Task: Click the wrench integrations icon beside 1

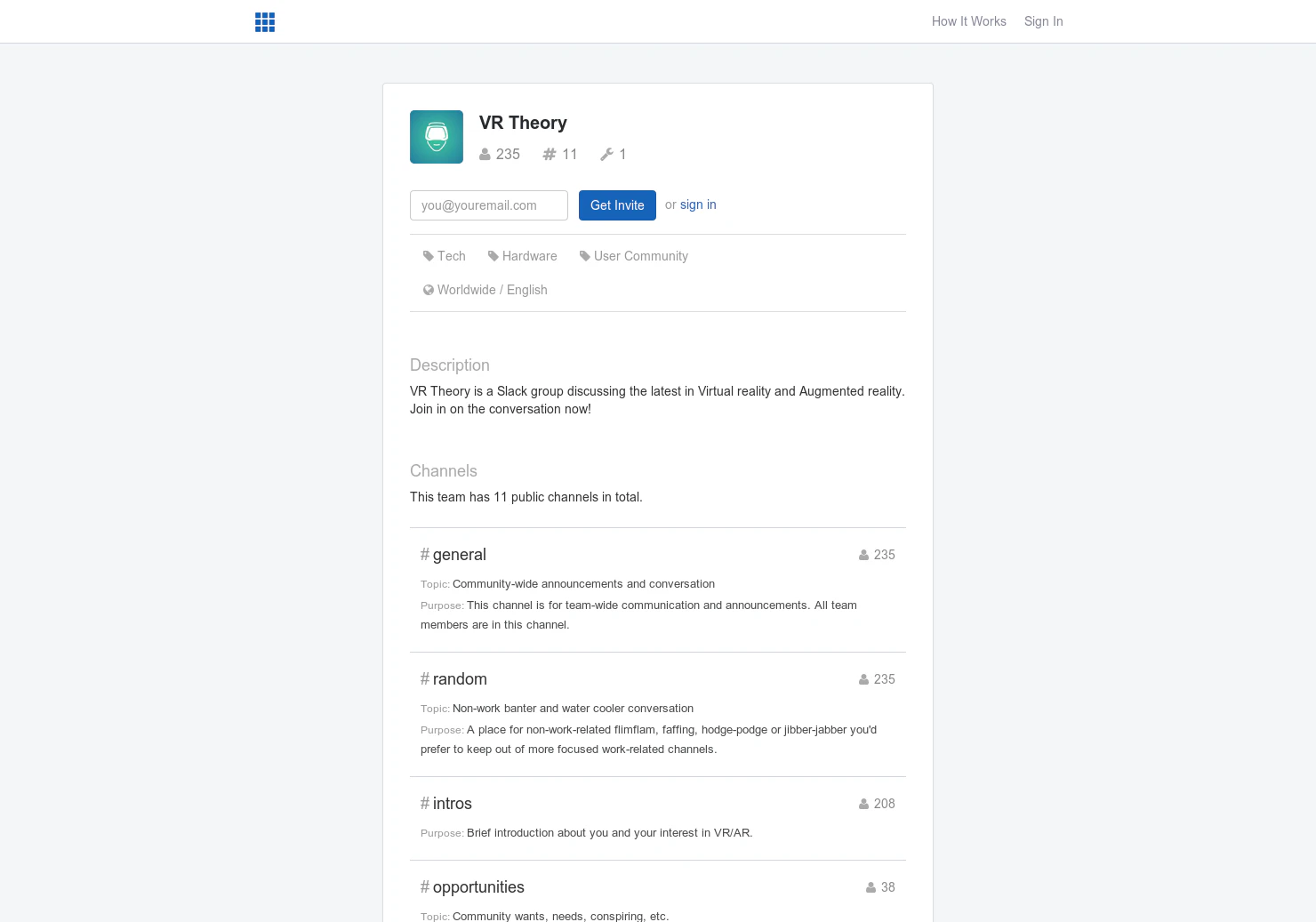Action: tap(606, 155)
